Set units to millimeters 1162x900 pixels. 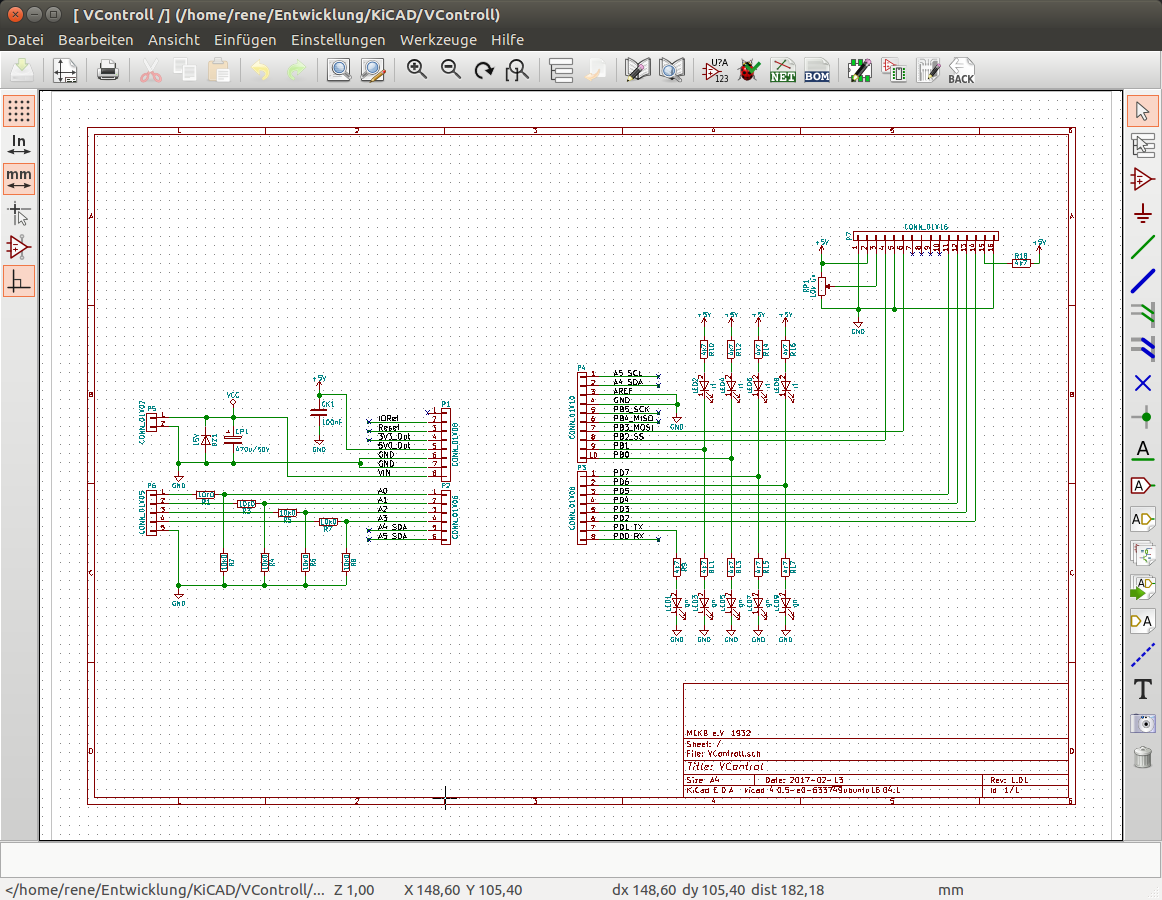click(19, 178)
